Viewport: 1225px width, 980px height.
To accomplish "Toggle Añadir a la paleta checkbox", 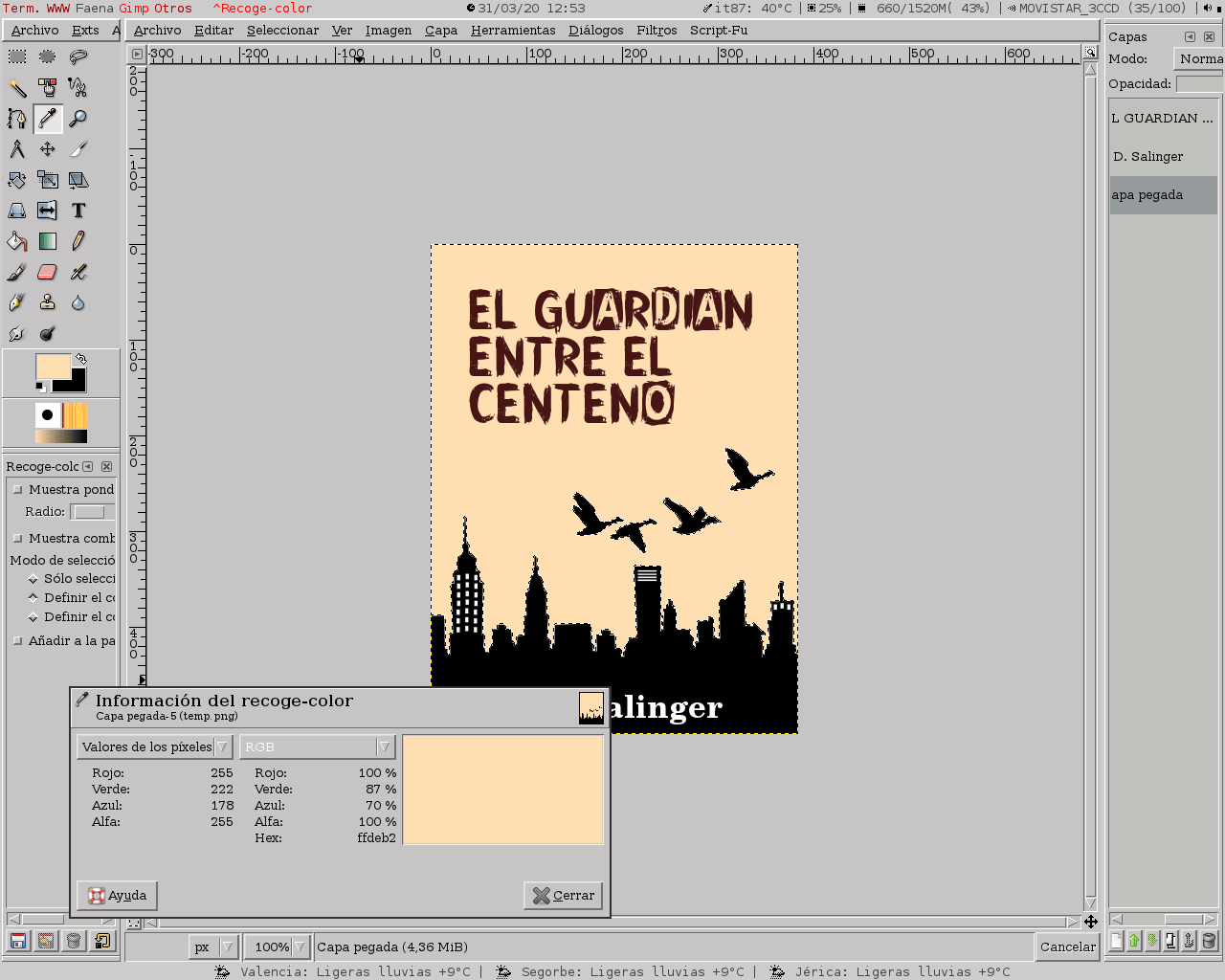I will coord(17,641).
